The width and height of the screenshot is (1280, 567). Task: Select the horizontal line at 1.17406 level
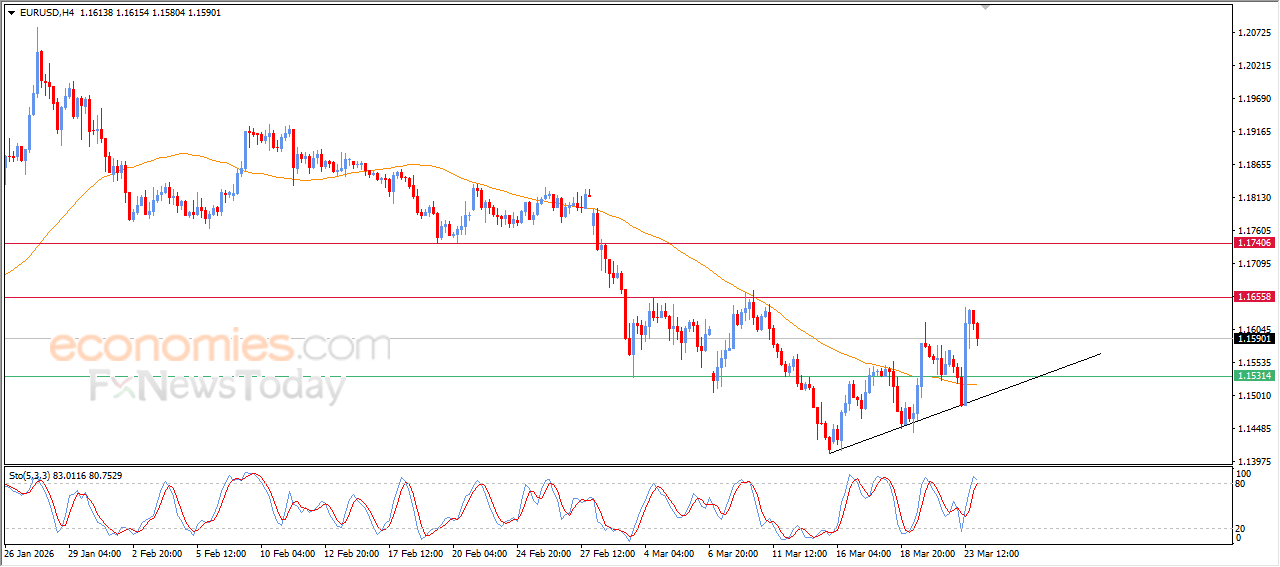coord(617,243)
